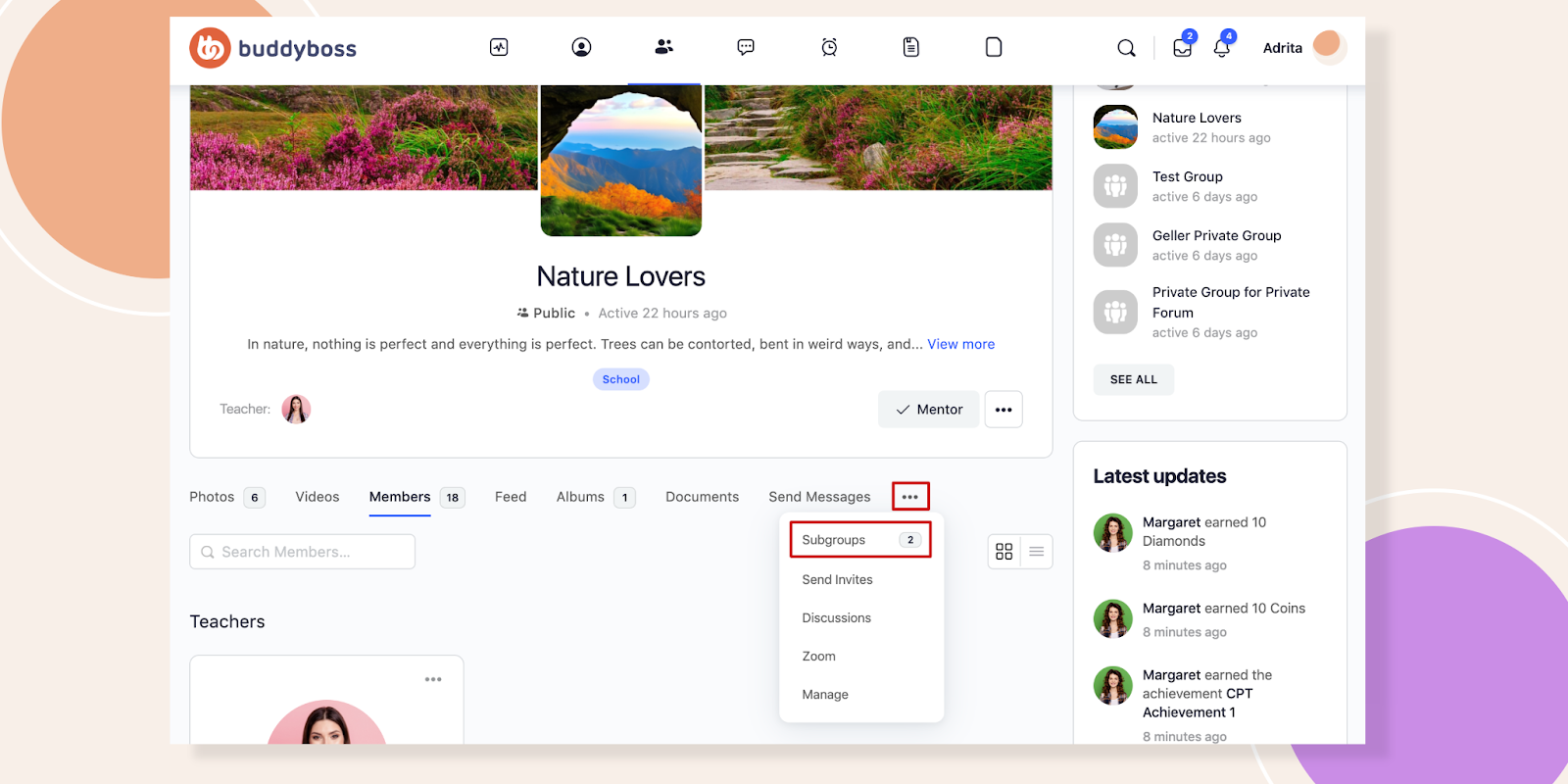Viewport: 1568px width, 784px height.
Task: Choose Discussions from the dropdown menu
Action: [836, 617]
